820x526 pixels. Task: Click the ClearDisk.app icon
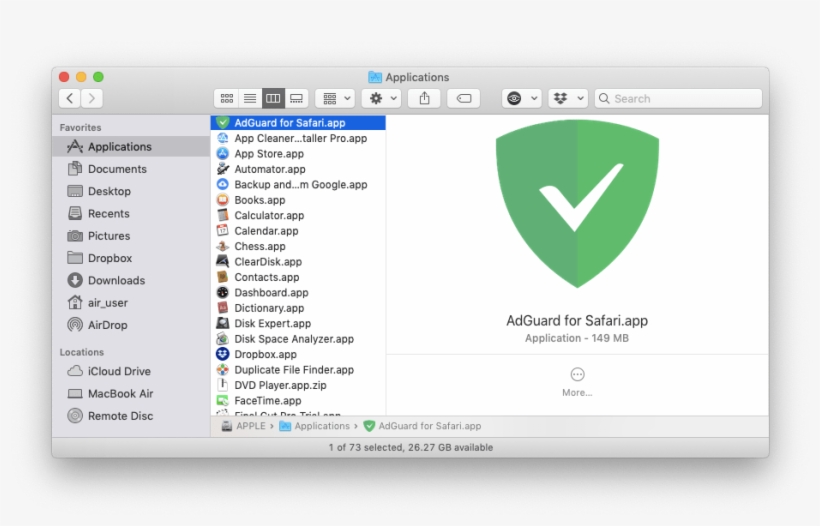pyautogui.click(x=223, y=261)
